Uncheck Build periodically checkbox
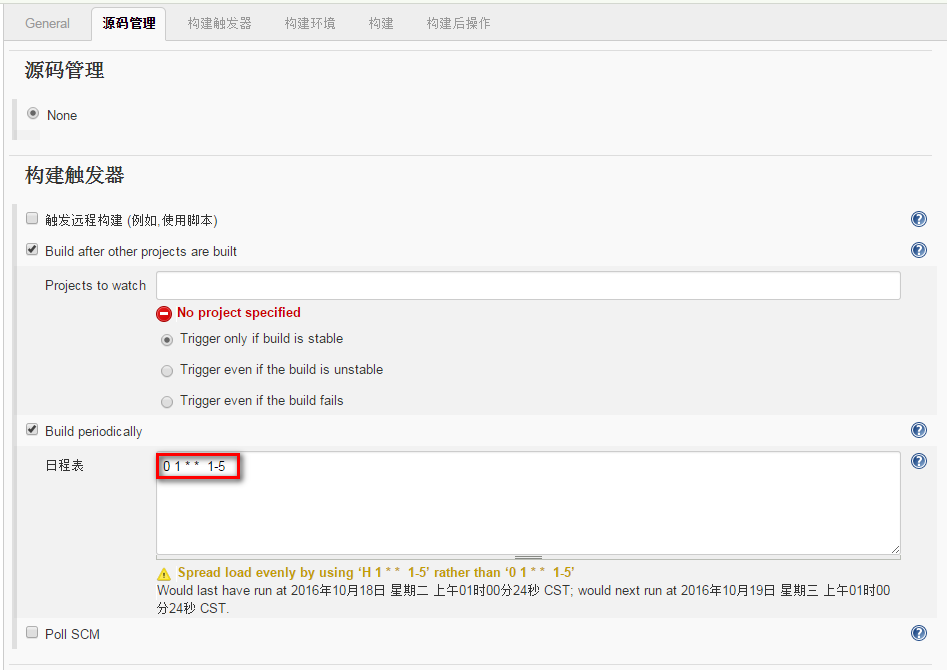This screenshot has width=947, height=670. point(32,430)
